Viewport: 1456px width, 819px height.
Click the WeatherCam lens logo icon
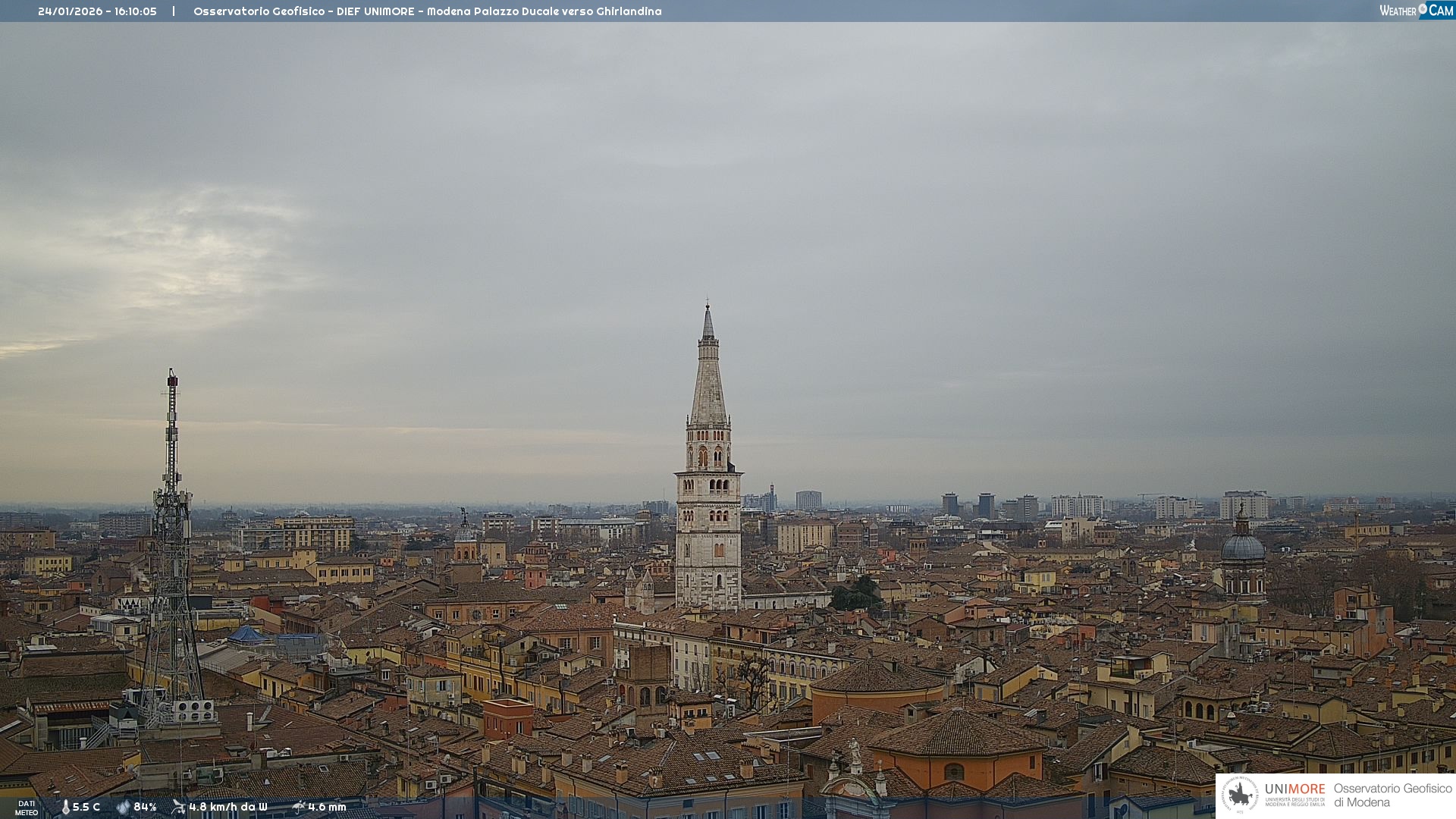coord(1423,8)
